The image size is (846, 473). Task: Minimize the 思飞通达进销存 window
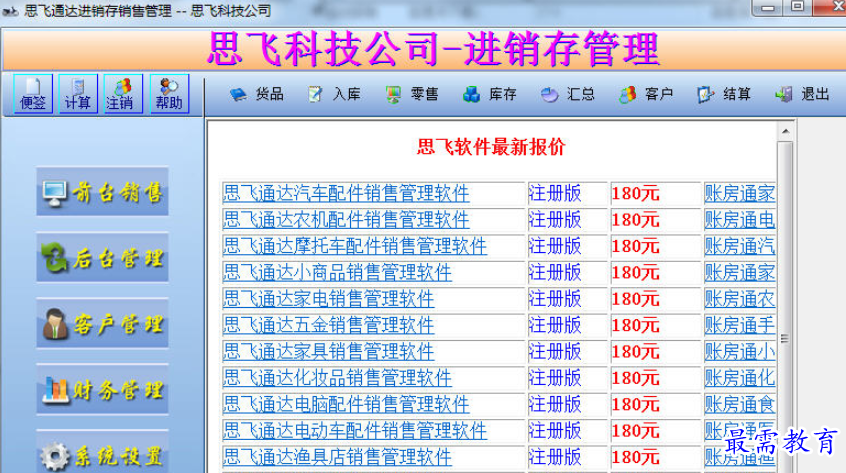click(x=769, y=8)
